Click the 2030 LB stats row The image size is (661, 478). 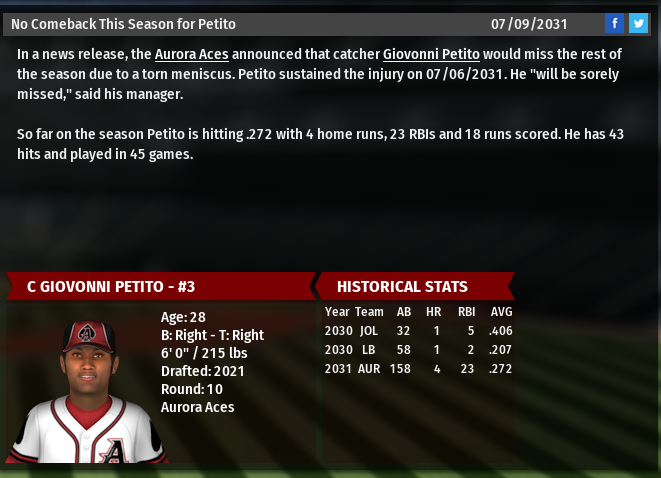pos(418,350)
